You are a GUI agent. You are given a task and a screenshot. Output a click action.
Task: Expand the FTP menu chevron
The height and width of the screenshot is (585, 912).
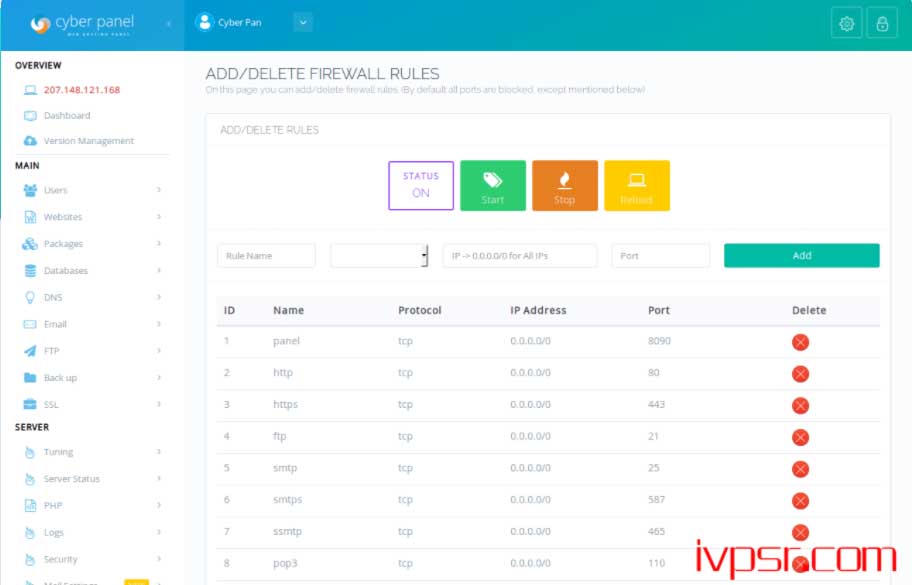(x=159, y=350)
